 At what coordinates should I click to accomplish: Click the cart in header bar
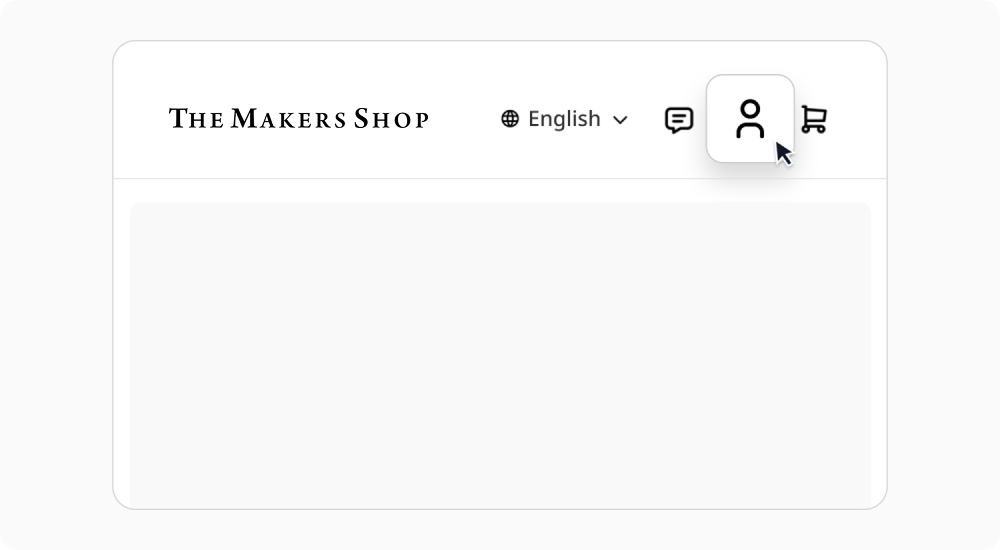814,120
